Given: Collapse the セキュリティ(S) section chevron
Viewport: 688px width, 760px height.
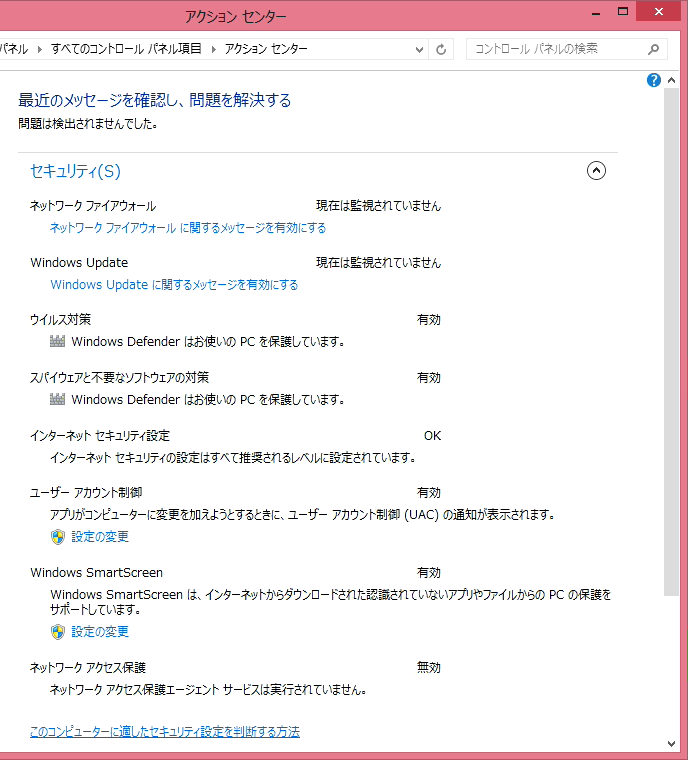Looking at the screenshot, I should tap(596, 171).
